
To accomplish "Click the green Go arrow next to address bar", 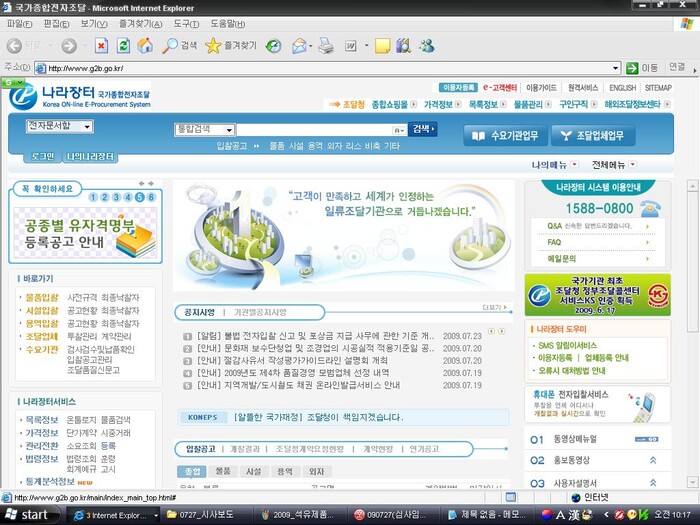I will click(x=632, y=68).
